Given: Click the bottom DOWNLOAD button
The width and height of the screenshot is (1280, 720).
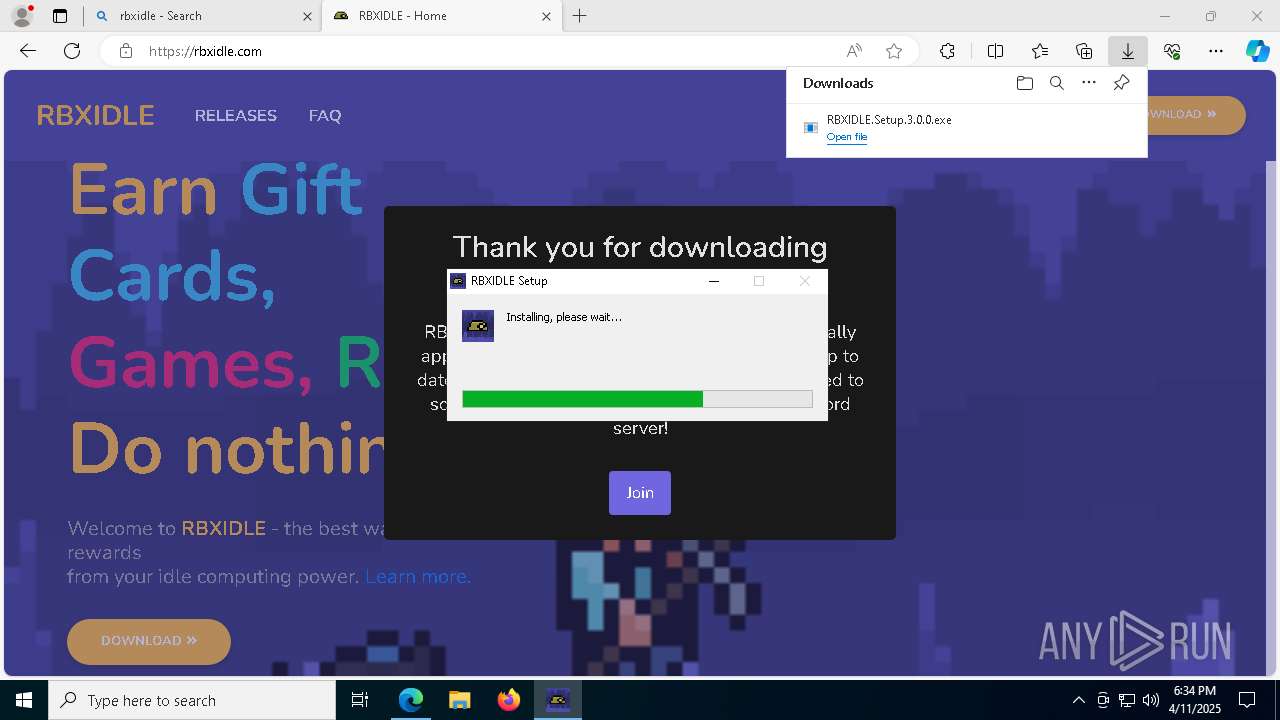Looking at the screenshot, I should click(x=149, y=641).
